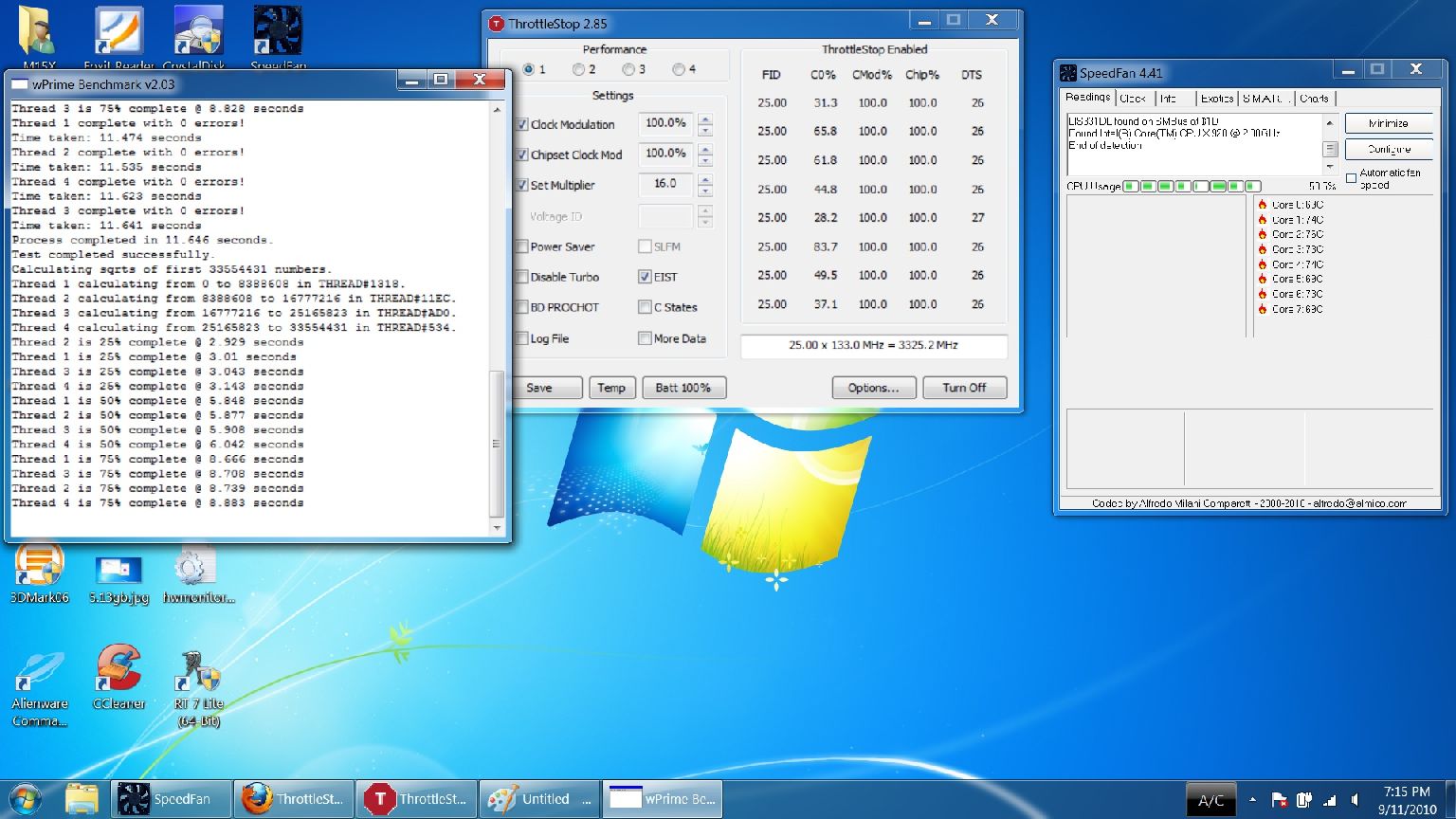Enable Automatic fan speed in SpeedFan
This screenshot has height=819, width=1456.
click(1351, 179)
